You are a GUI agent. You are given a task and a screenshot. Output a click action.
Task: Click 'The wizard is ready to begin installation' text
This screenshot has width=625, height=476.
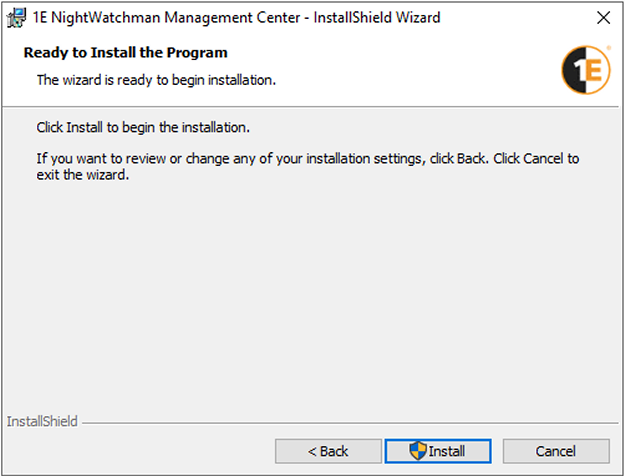pos(156,79)
